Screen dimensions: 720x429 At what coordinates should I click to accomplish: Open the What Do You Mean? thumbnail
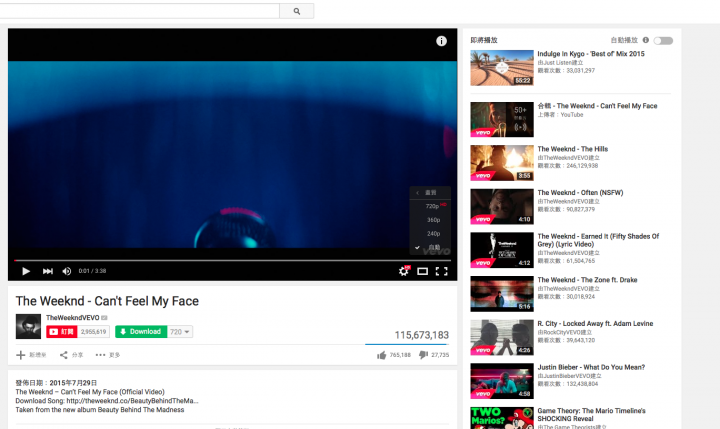[x=502, y=381]
